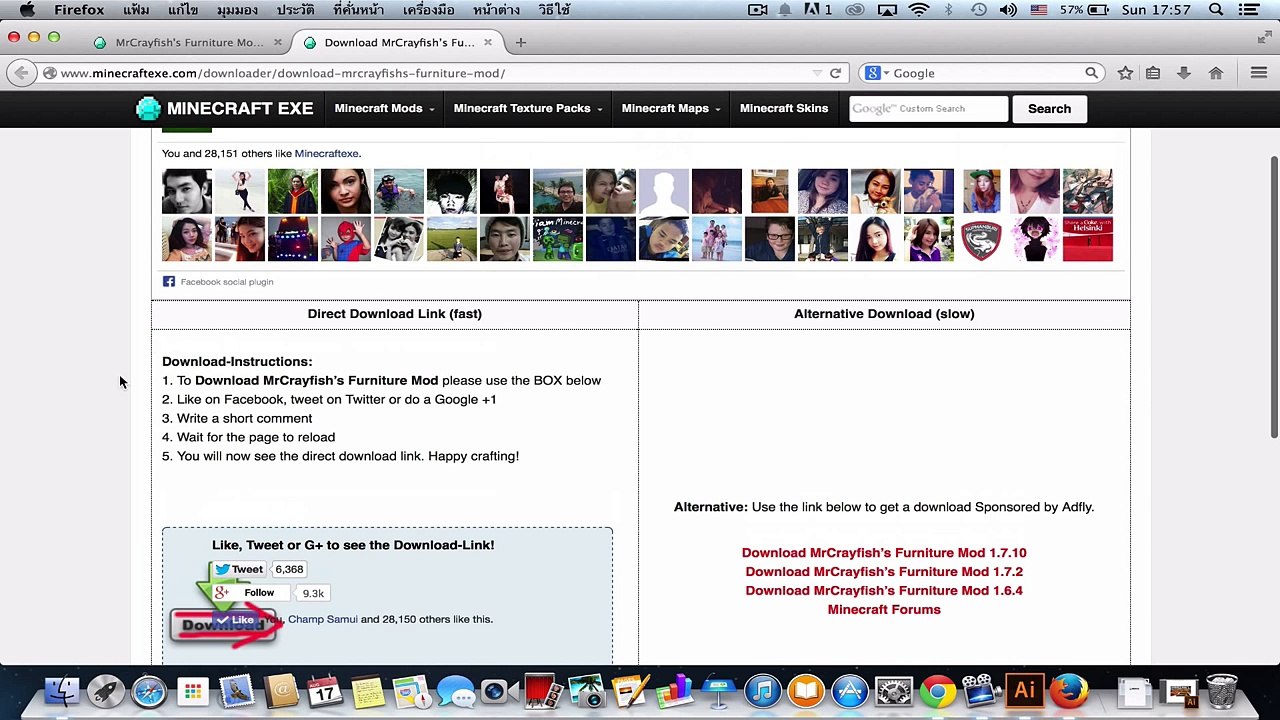Launch Safari from the Dock
The image size is (1280, 720).
(x=149, y=691)
